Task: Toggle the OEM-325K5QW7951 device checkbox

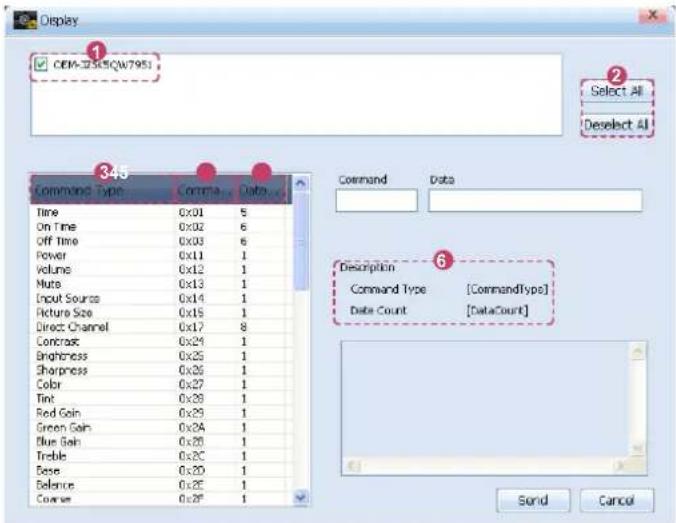Action: (41, 65)
